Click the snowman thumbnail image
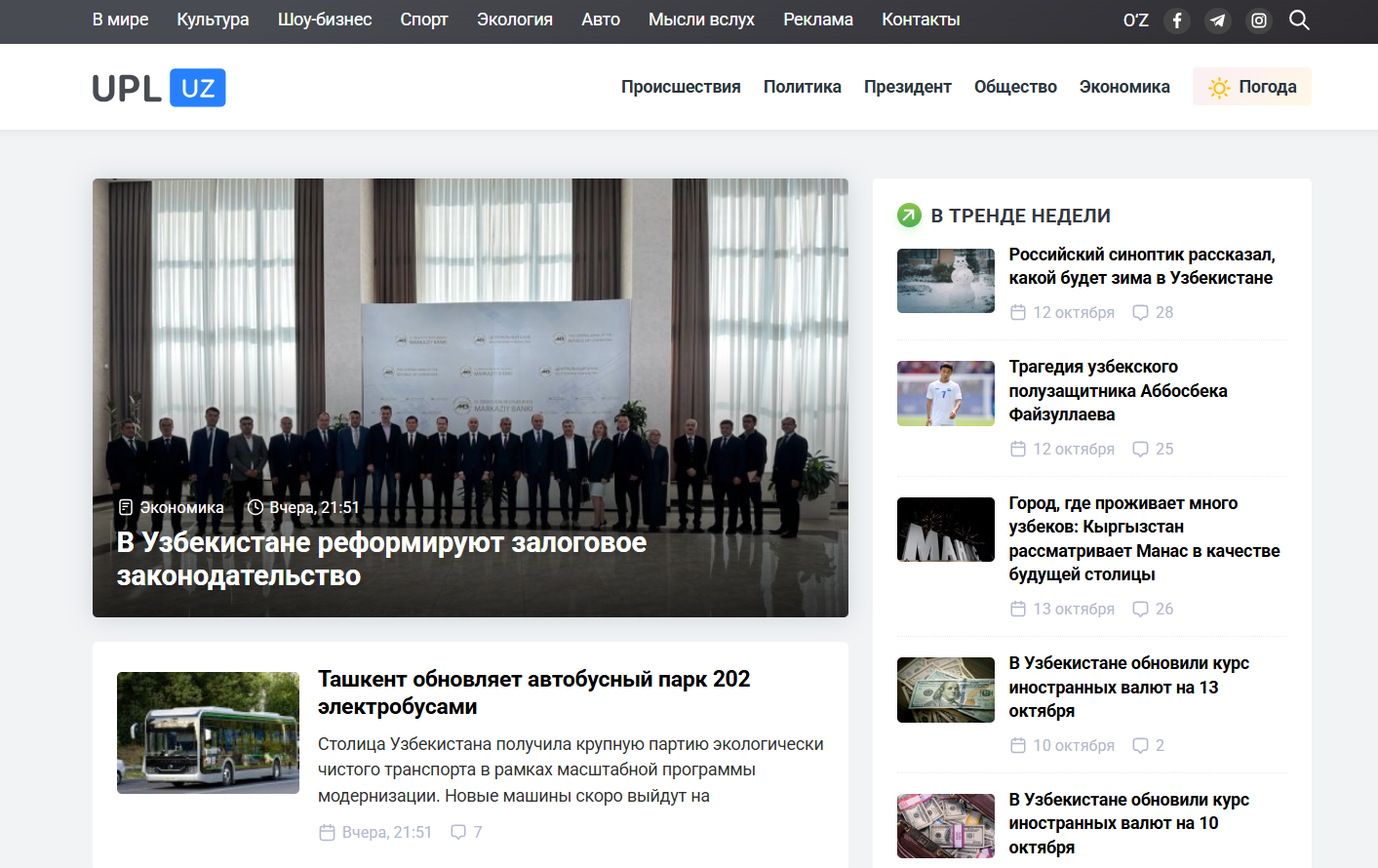Viewport: 1378px width, 868px height. point(945,281)
